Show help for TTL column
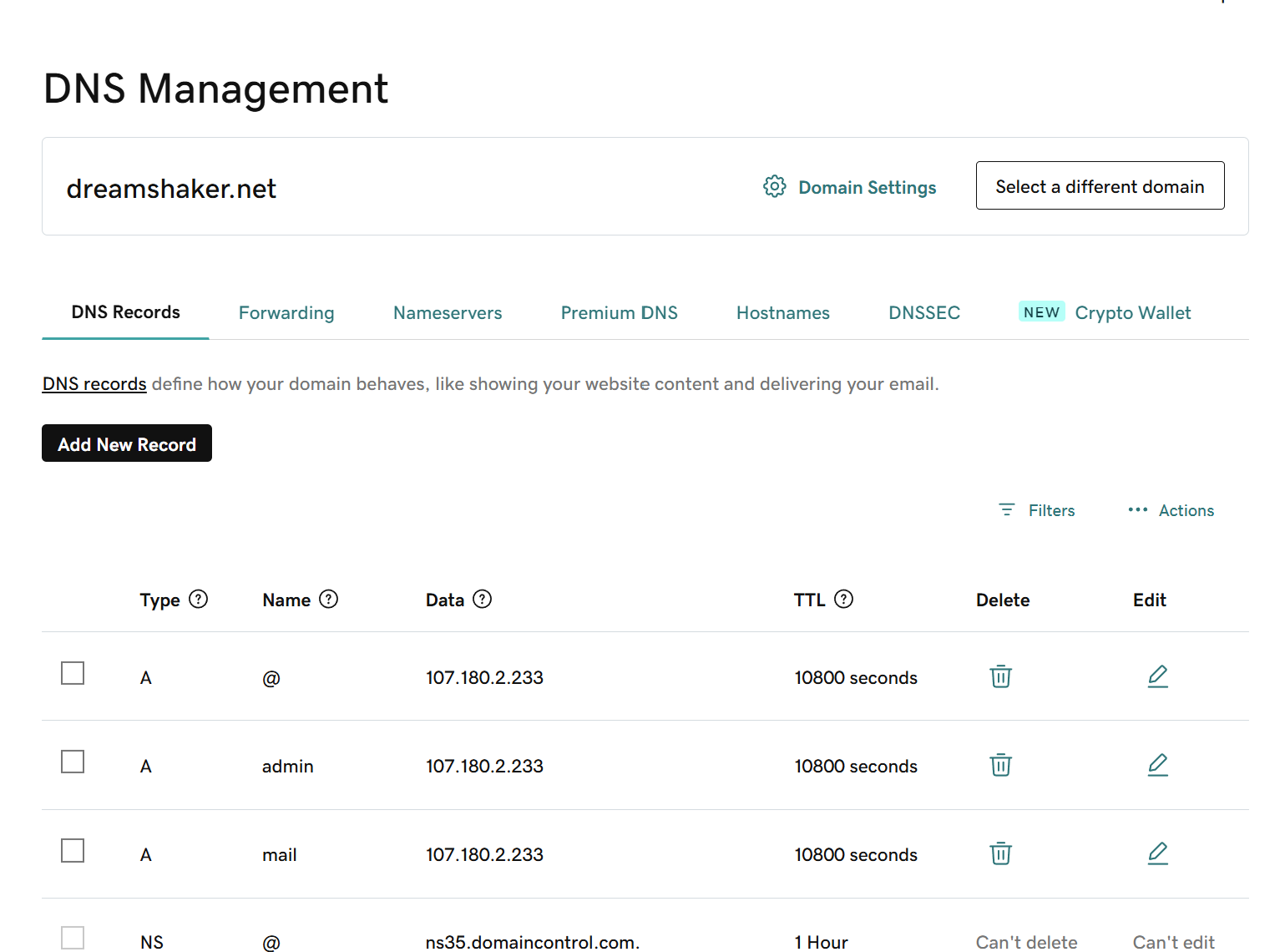Screen dimensions: 1285x952 coord(844,600)
